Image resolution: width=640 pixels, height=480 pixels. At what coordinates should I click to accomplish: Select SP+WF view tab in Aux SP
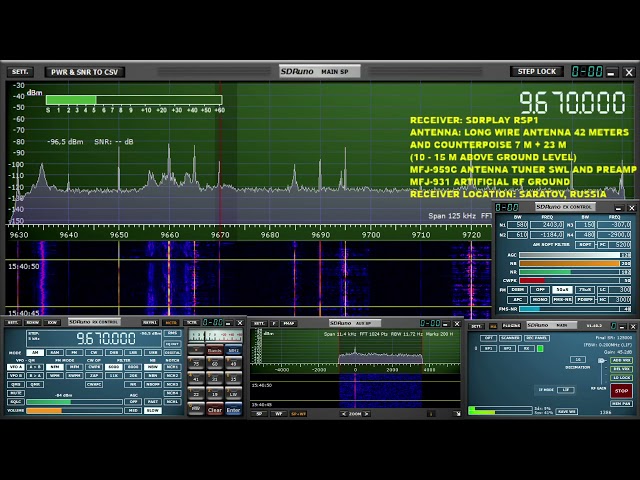(x=298, y=413)
